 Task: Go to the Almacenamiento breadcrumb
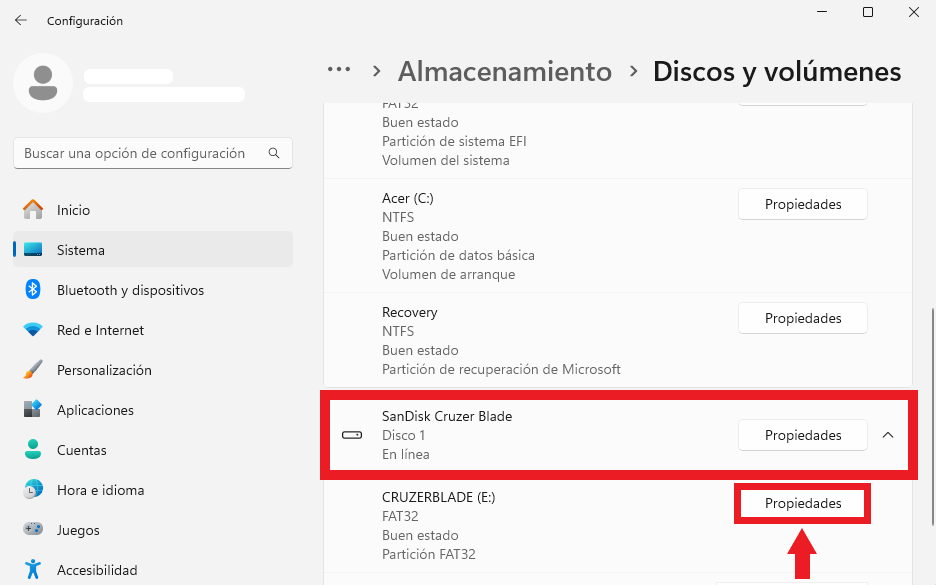click(x=504, y=71)
